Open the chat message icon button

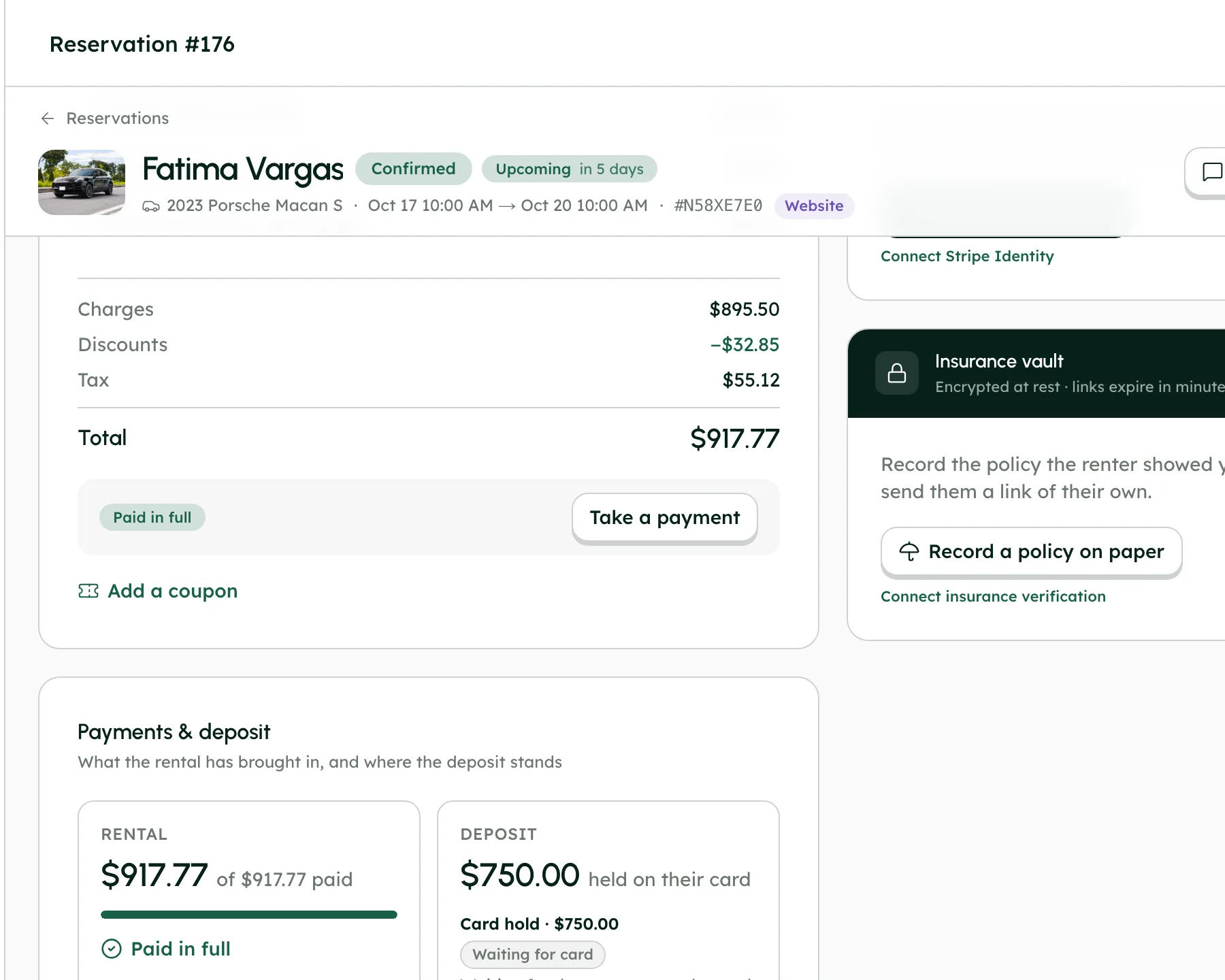coord(1211,171)
